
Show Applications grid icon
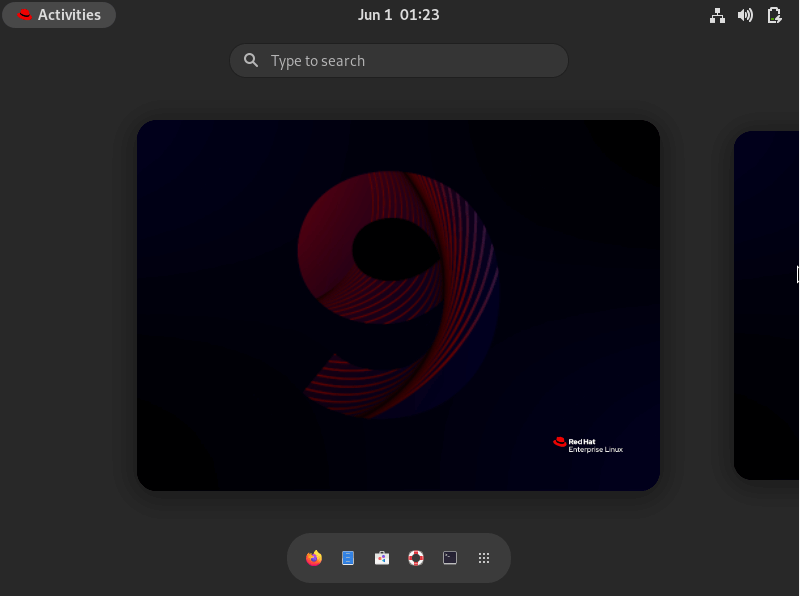(x=484, y=558)
